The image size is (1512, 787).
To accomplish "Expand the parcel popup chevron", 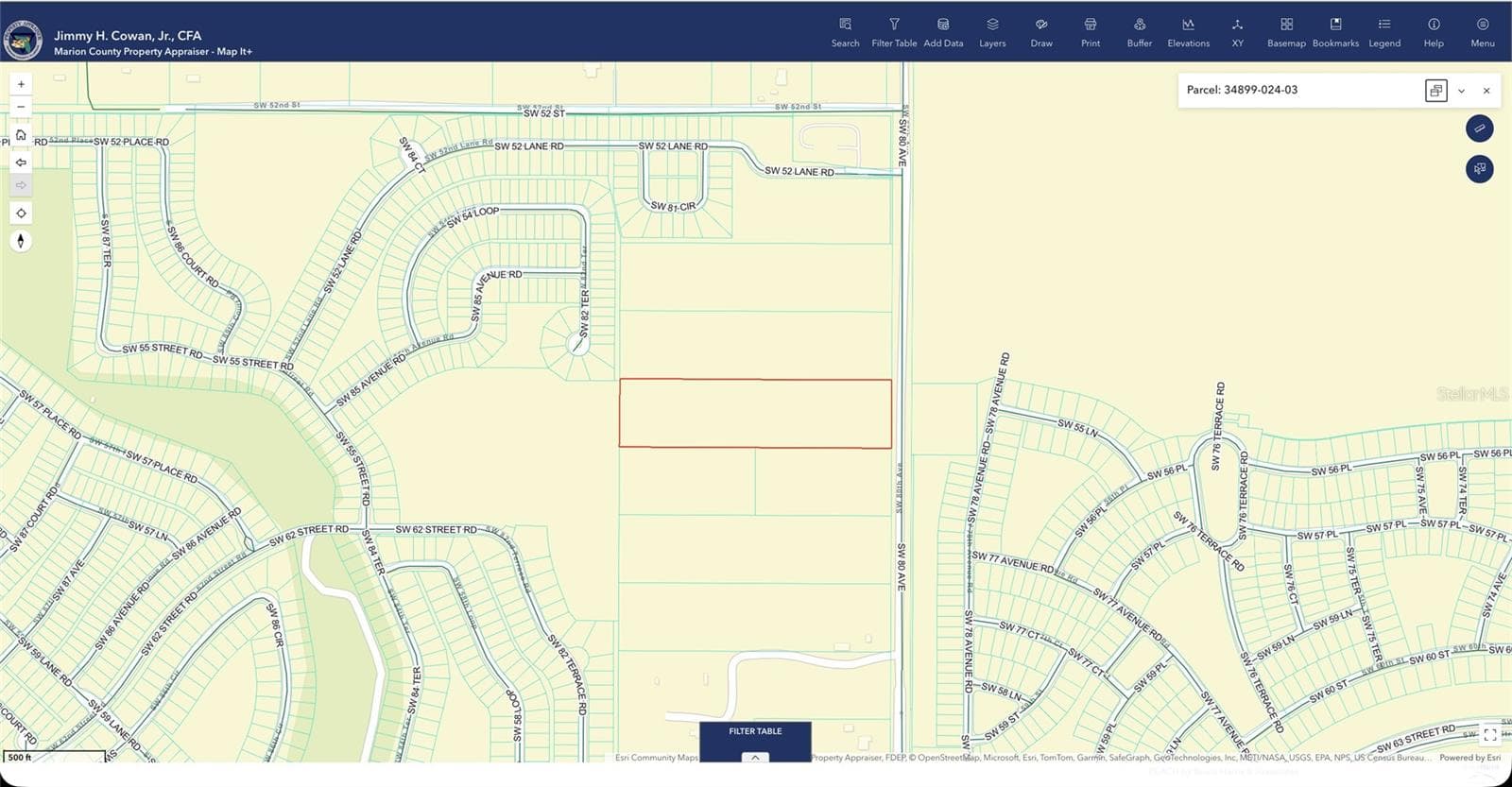I will 1461,91.
